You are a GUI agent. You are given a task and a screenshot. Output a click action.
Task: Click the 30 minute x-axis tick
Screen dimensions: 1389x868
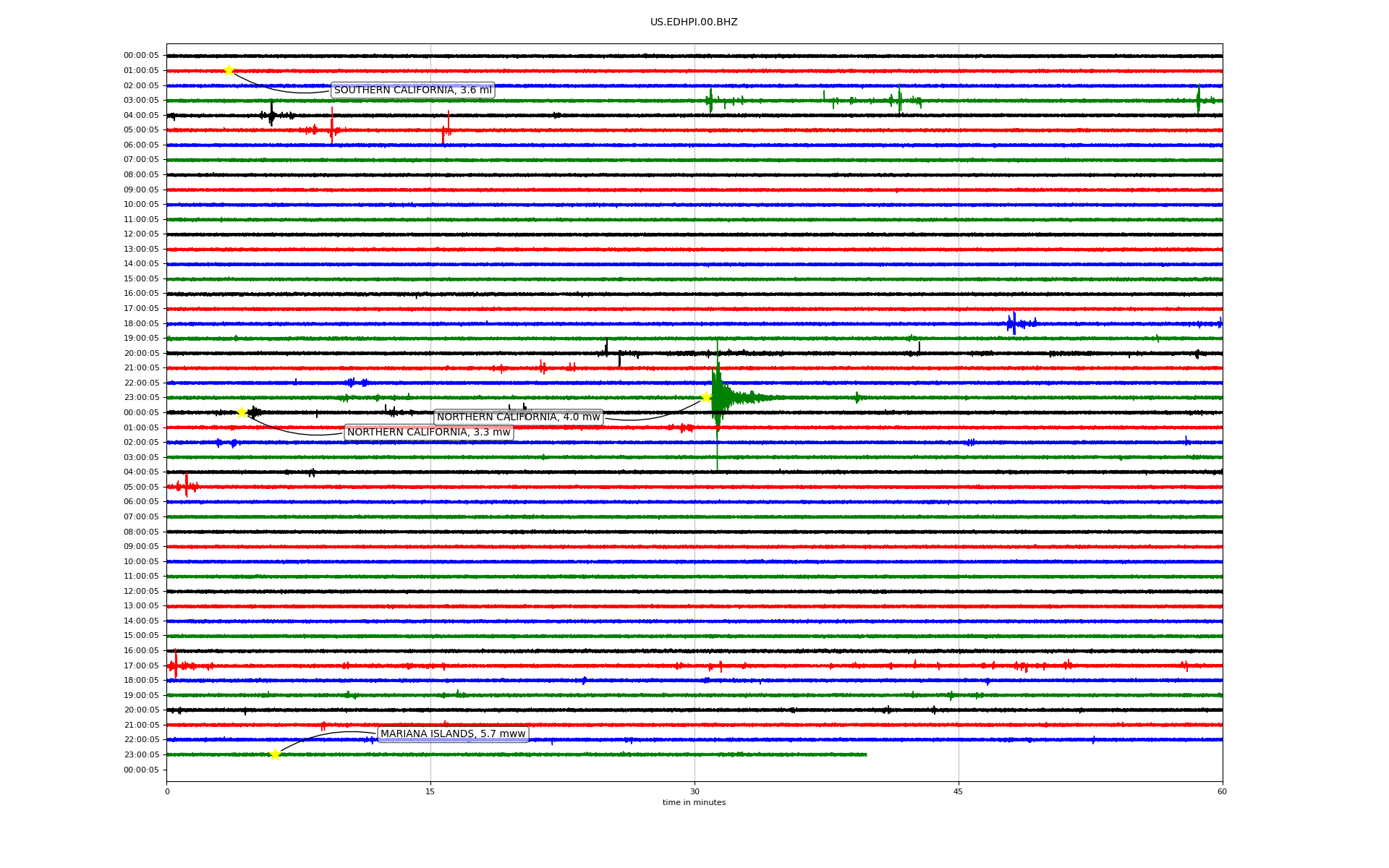[694, 791]
